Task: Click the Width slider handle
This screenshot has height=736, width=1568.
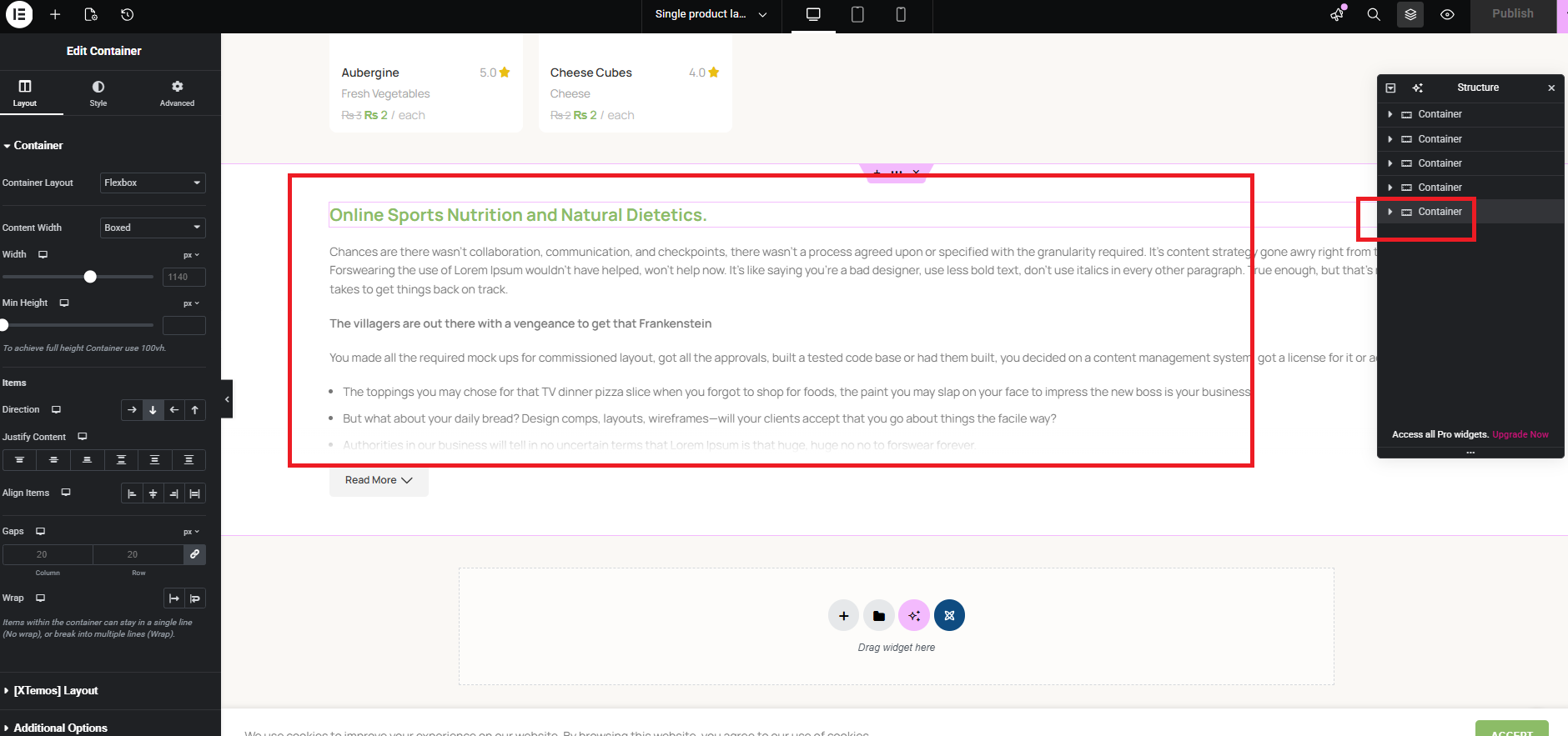Action: coord(90,277)
